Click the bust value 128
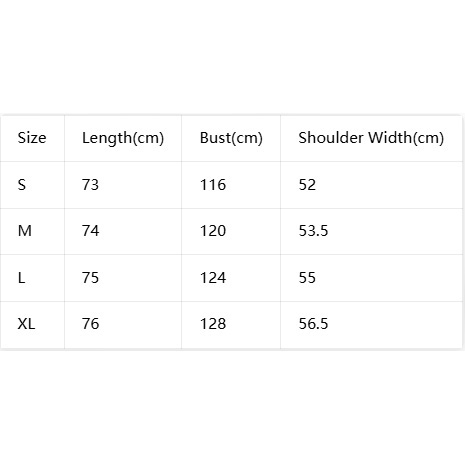This screenshot has width=465, height=465. pos(213,324)
